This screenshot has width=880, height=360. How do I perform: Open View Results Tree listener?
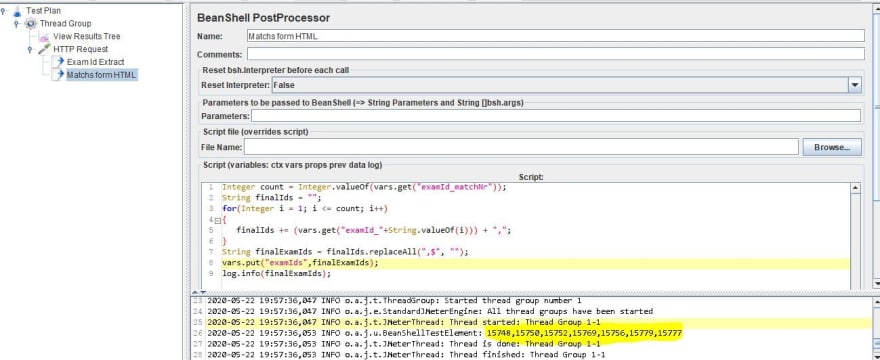click(86, 37)
